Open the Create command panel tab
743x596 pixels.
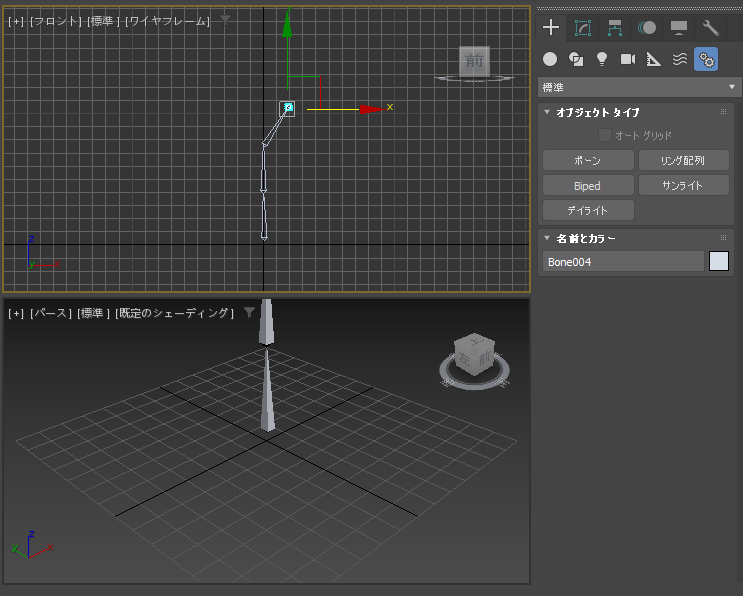point(551,27)
